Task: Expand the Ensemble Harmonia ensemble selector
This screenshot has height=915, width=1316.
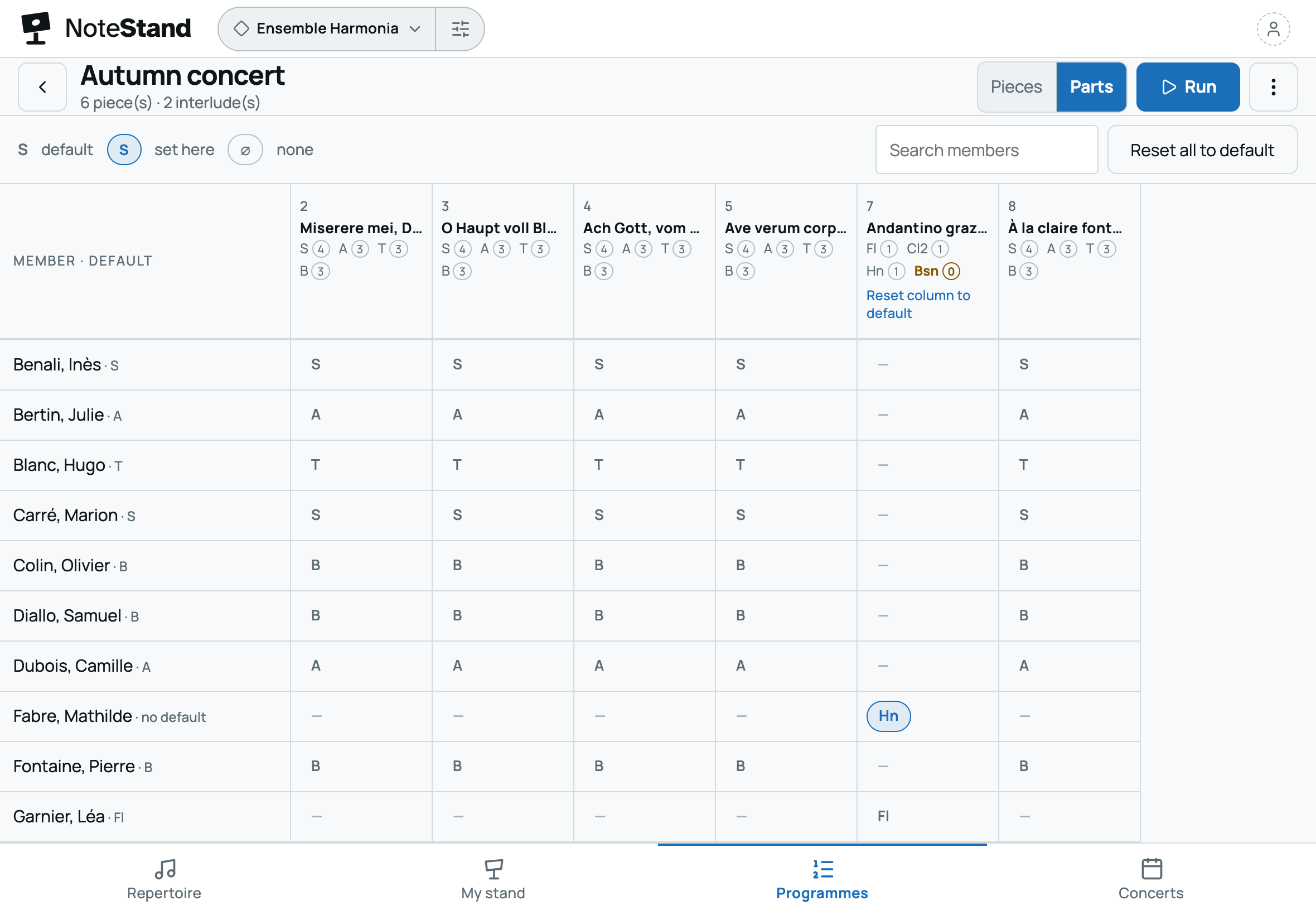Action: pyautogui.click(x=327, y=28)
